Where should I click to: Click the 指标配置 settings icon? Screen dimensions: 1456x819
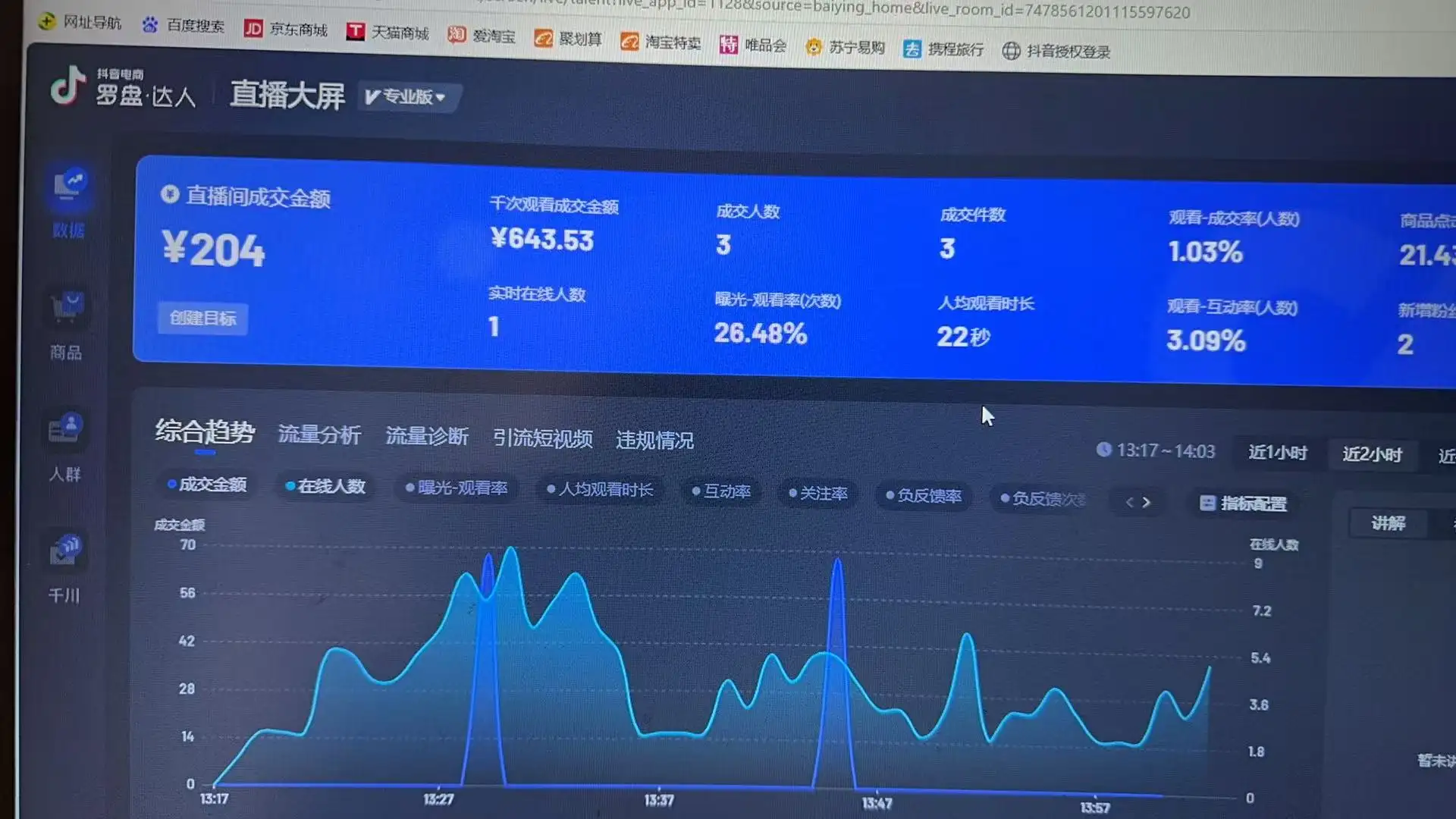pyautogui.click(x=1207, y=503)
